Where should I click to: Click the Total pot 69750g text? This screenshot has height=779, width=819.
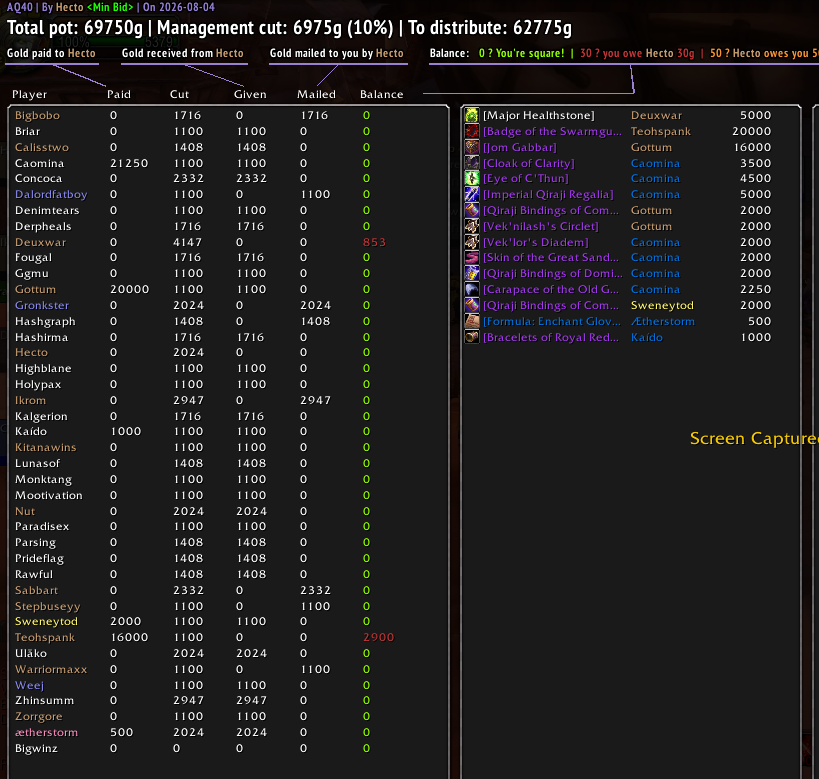click(75, 27)
